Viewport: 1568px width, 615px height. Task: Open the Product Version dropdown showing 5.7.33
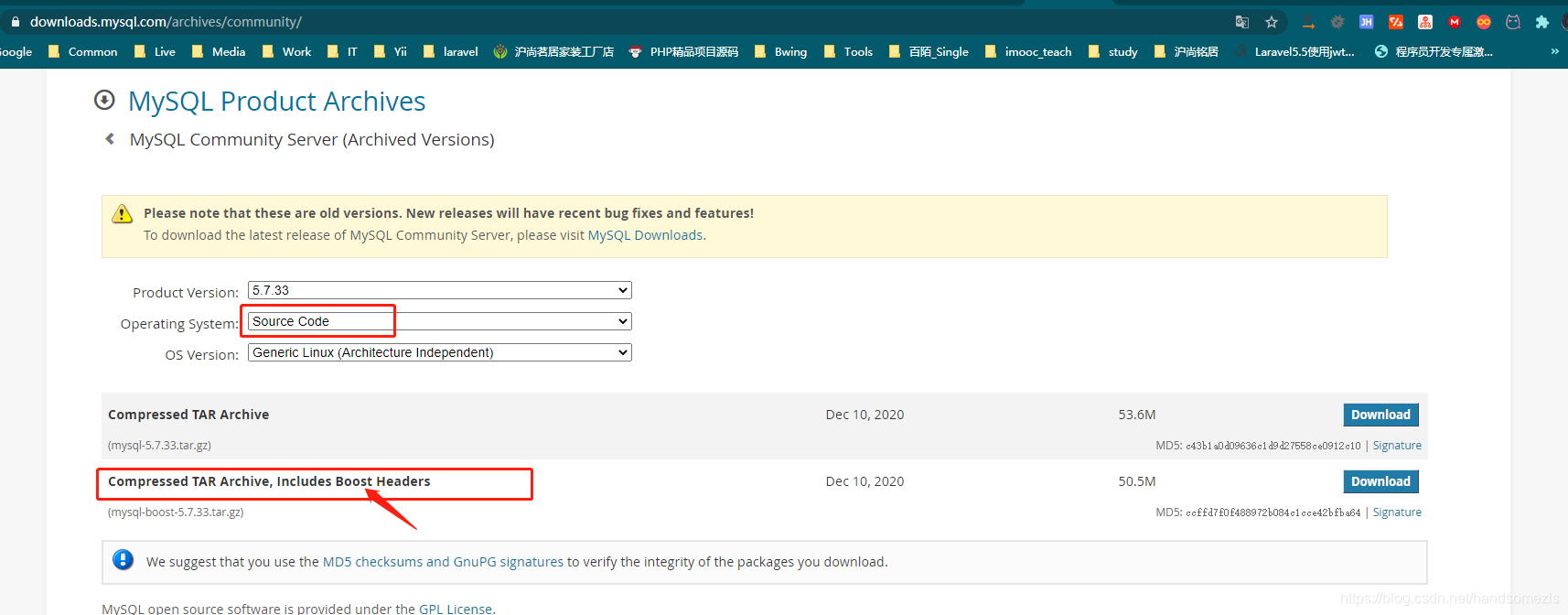tap(440, 290)
